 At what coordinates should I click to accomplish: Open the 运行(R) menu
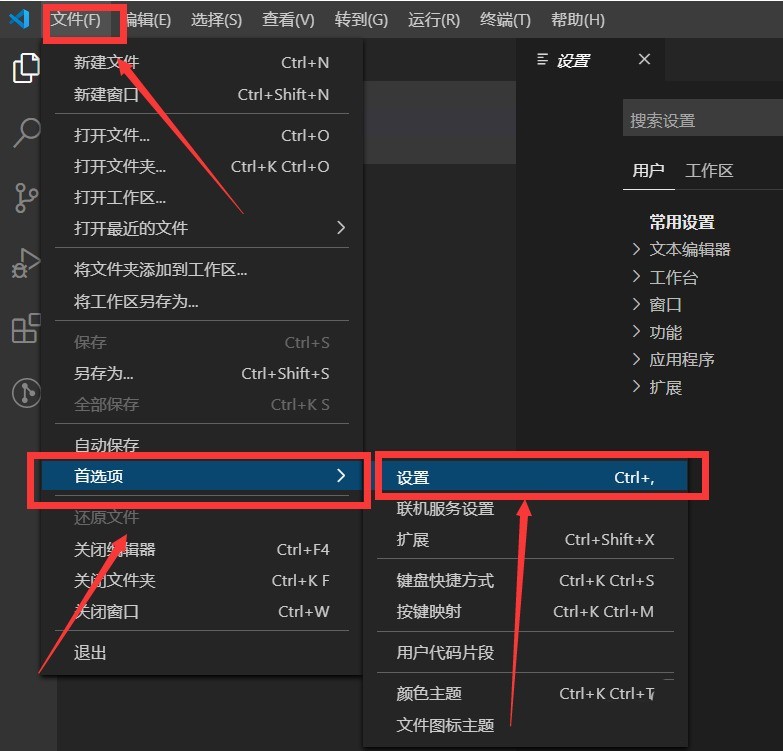pyautogui.click(x=433, y=20)
